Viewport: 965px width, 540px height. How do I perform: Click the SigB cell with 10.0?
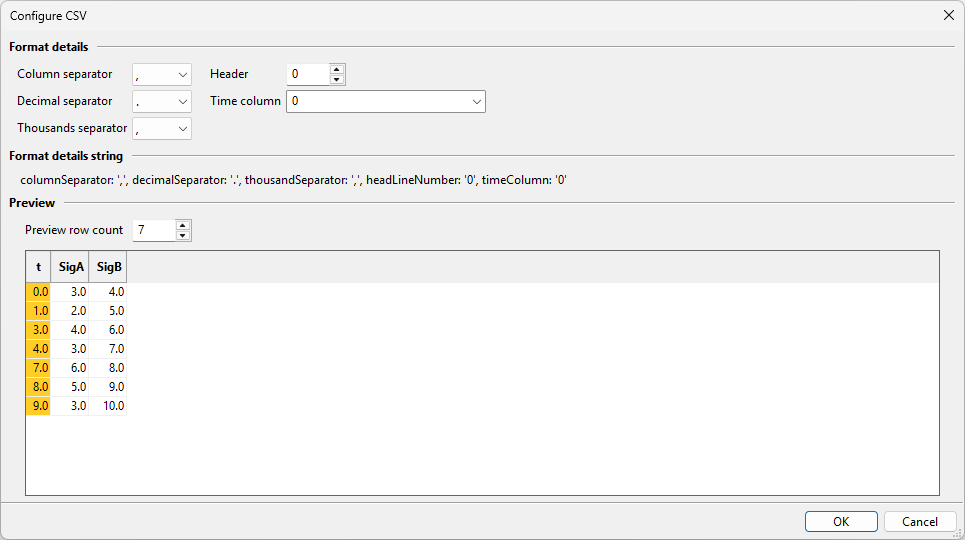click(108, 406)
